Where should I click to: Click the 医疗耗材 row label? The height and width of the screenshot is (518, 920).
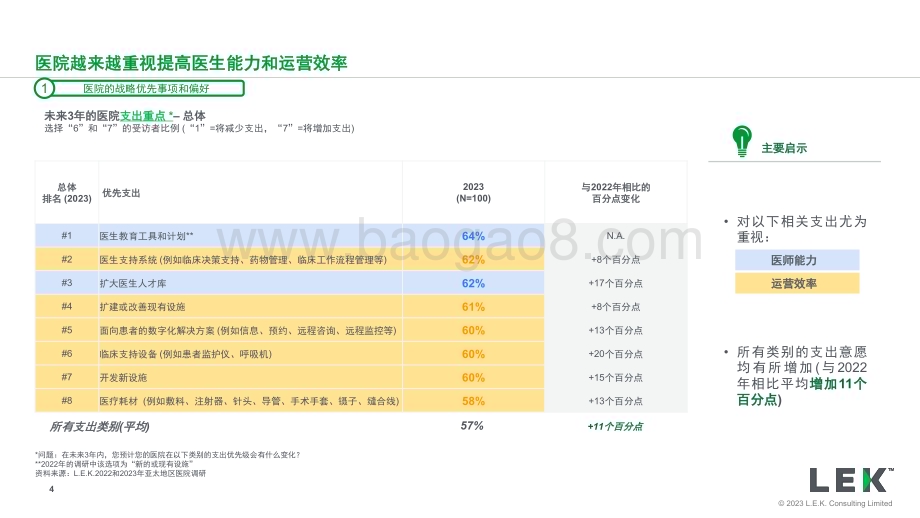[249, 401]
